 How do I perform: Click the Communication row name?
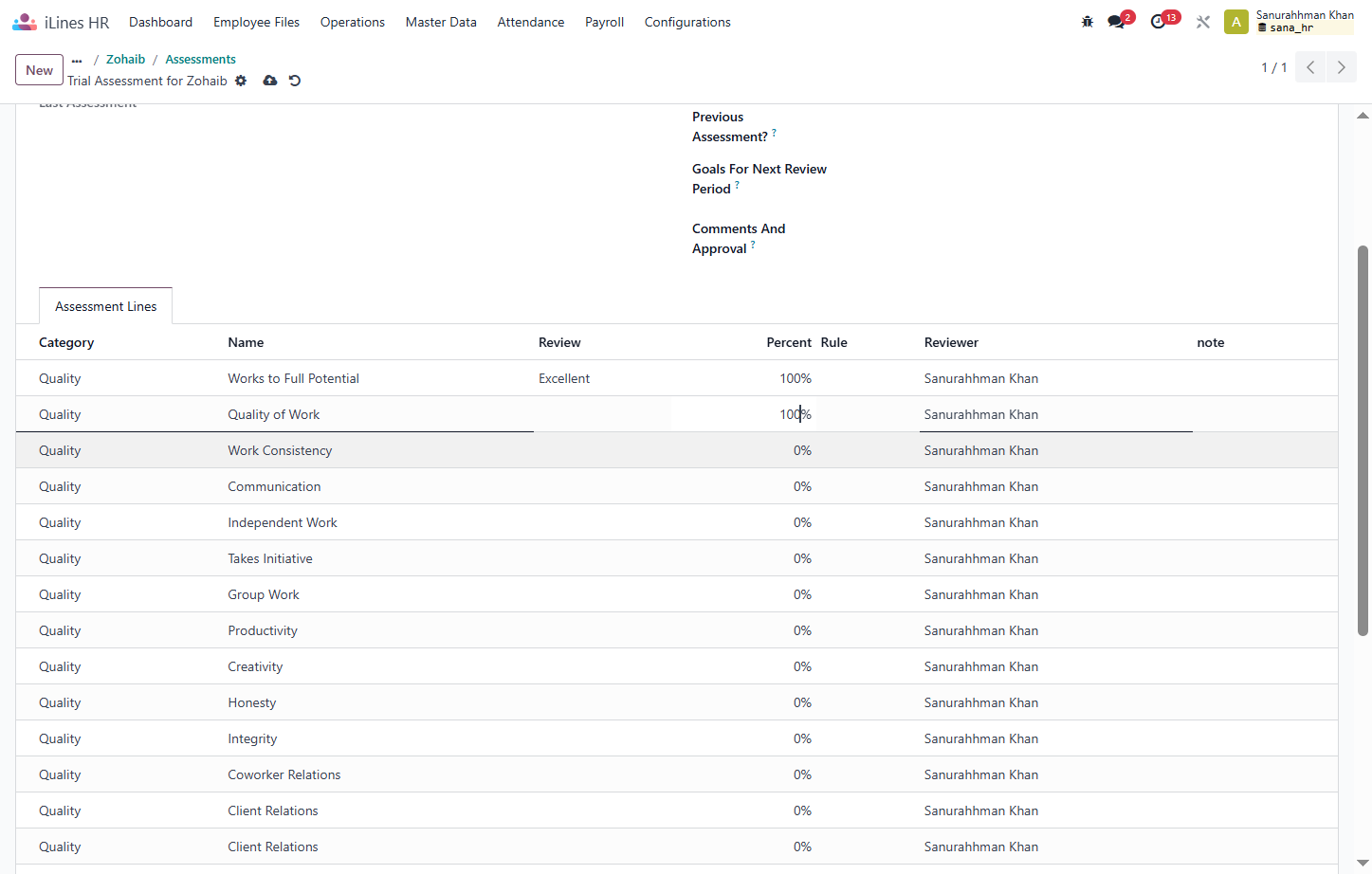274,486
